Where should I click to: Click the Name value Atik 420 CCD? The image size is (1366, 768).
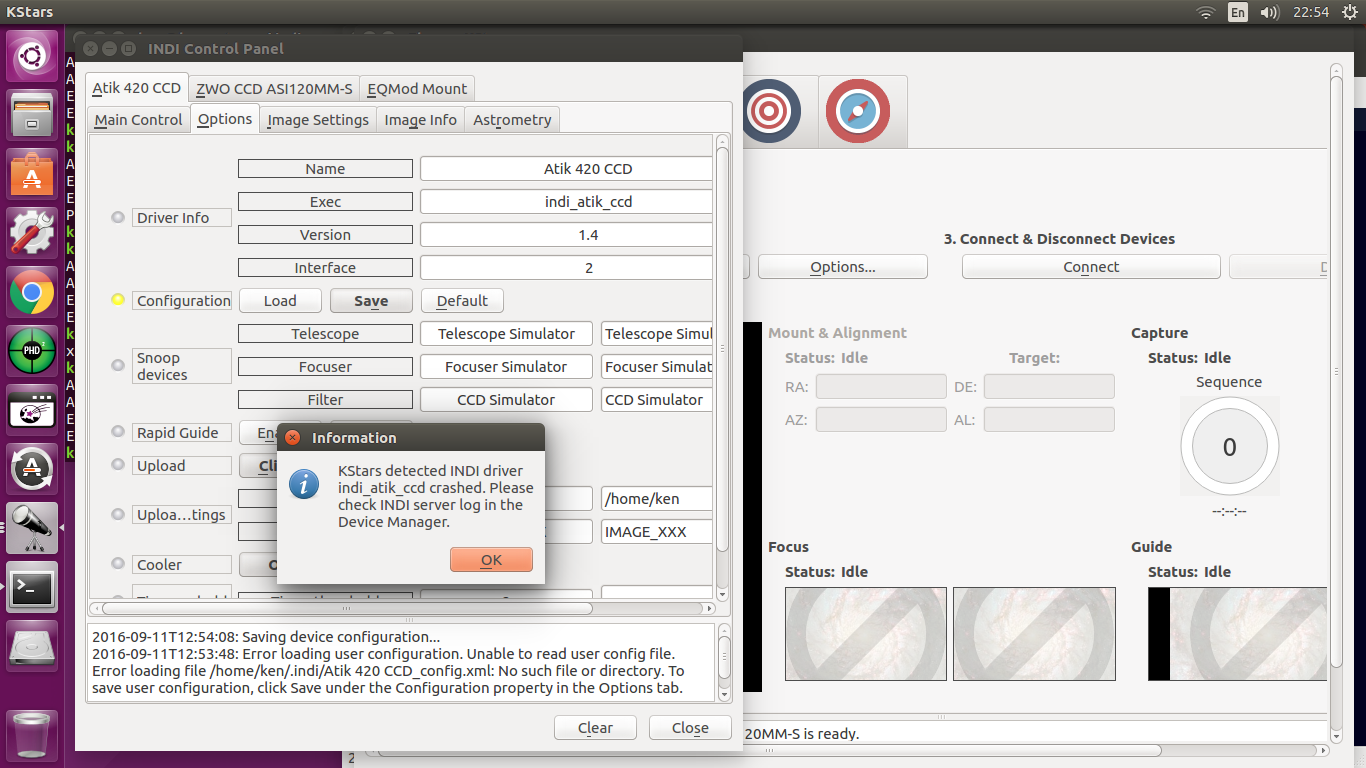click(566, 169)
